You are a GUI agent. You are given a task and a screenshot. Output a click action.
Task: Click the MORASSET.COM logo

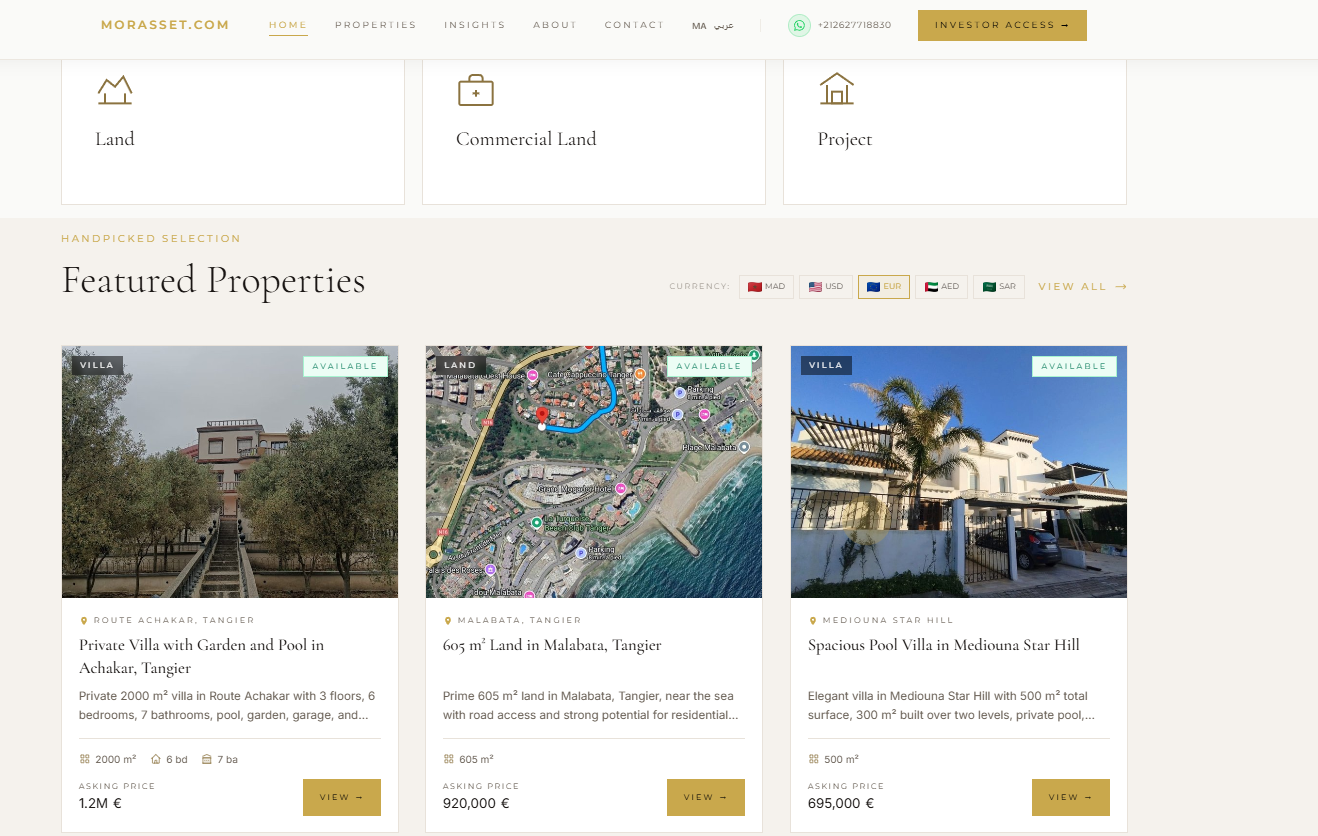coord(165,25)
